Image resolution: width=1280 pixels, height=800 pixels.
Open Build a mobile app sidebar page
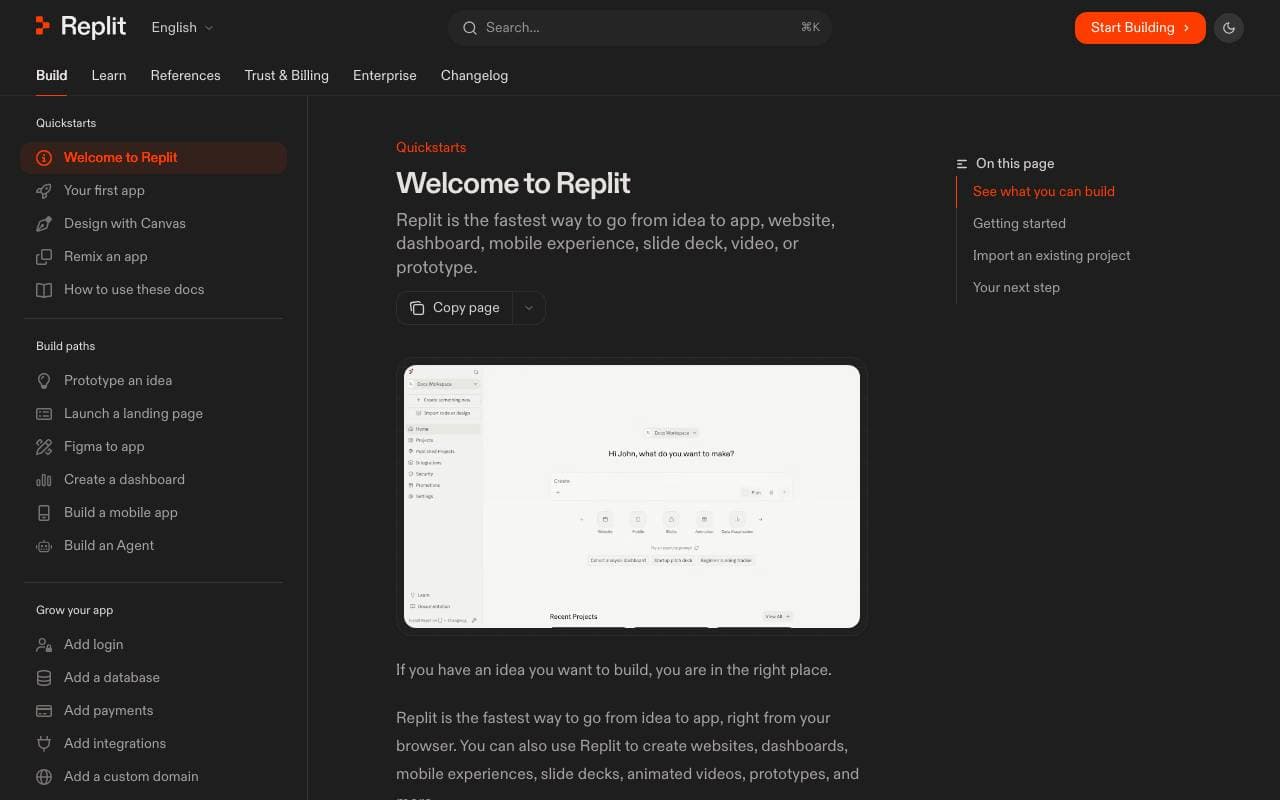pyautogui.click(x=154, y=513)
